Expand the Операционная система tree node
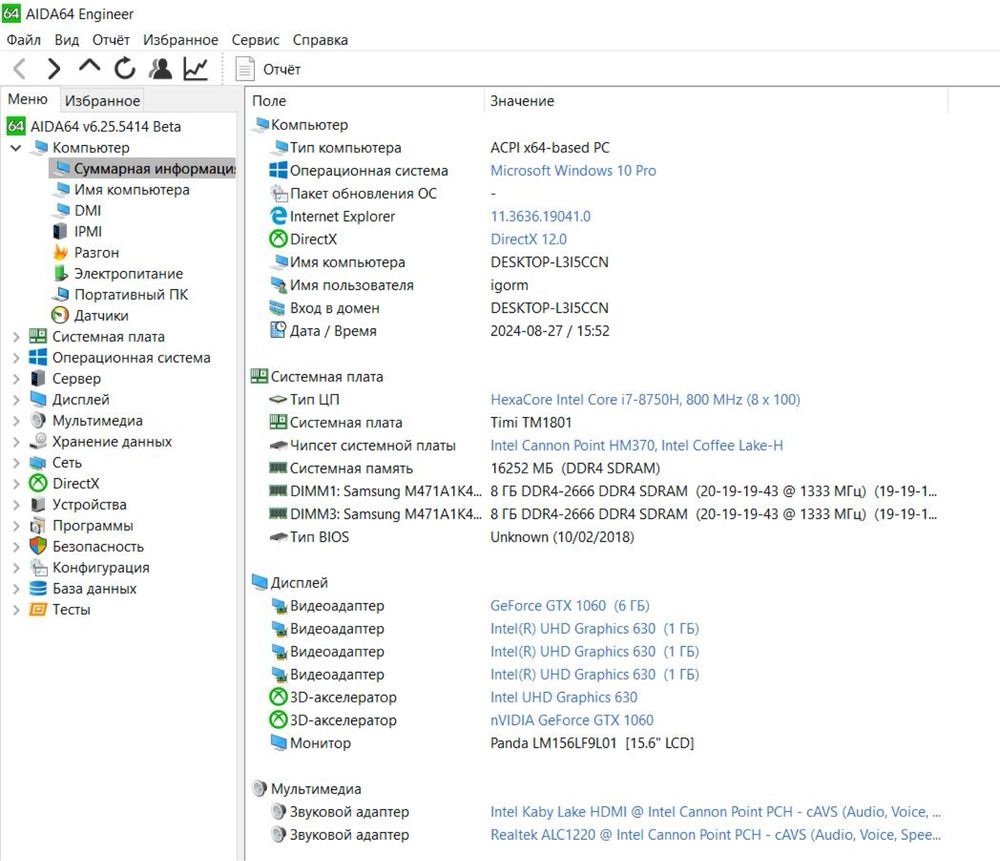1000x861 pixels. 16,358
